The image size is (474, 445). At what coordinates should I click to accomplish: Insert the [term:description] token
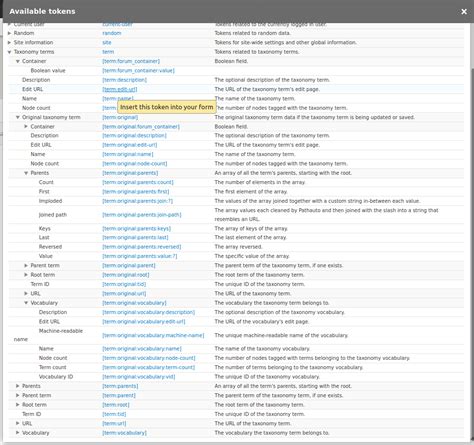tap(124, 80)
